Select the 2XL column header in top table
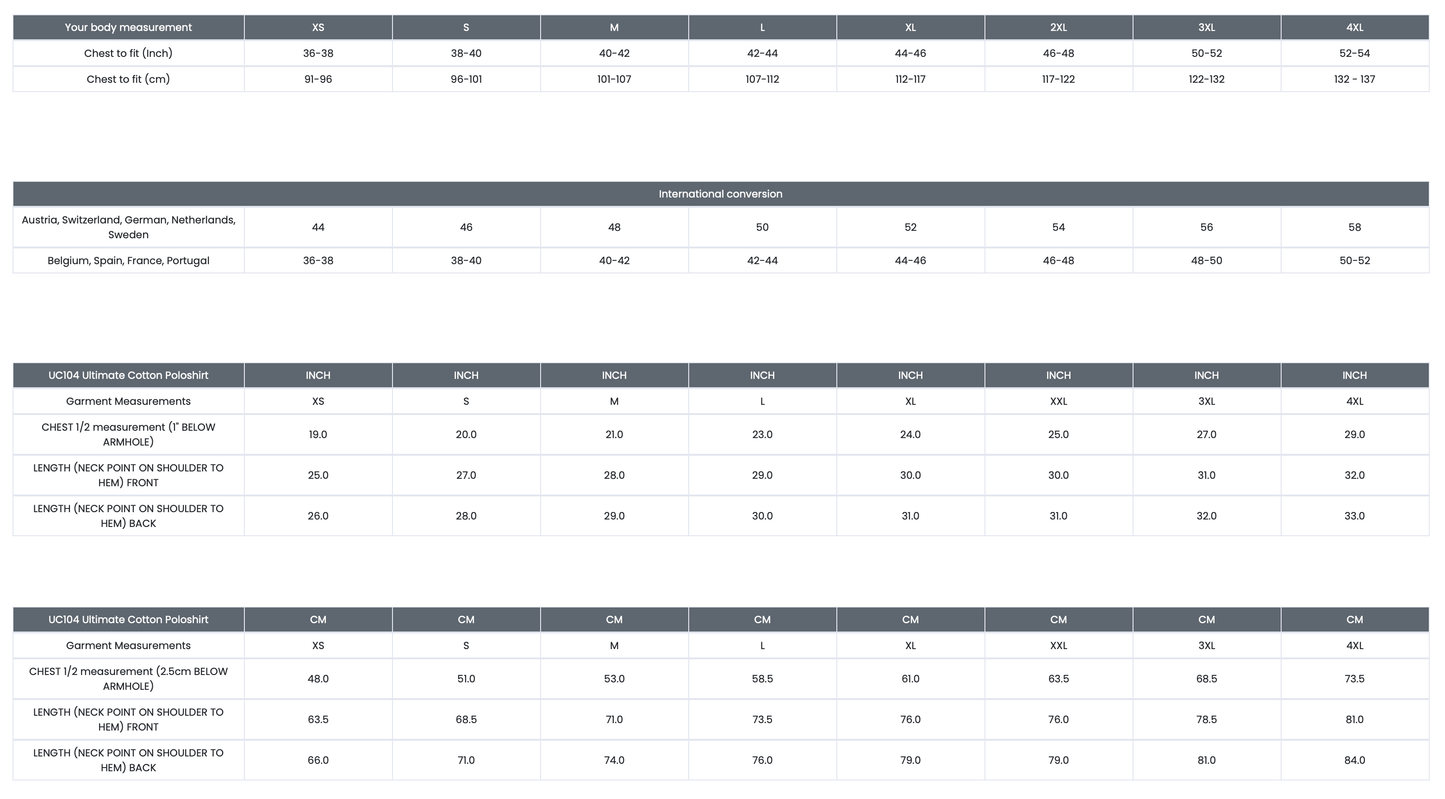Viewport: 1445px width, 799px height. point(1058,27)
